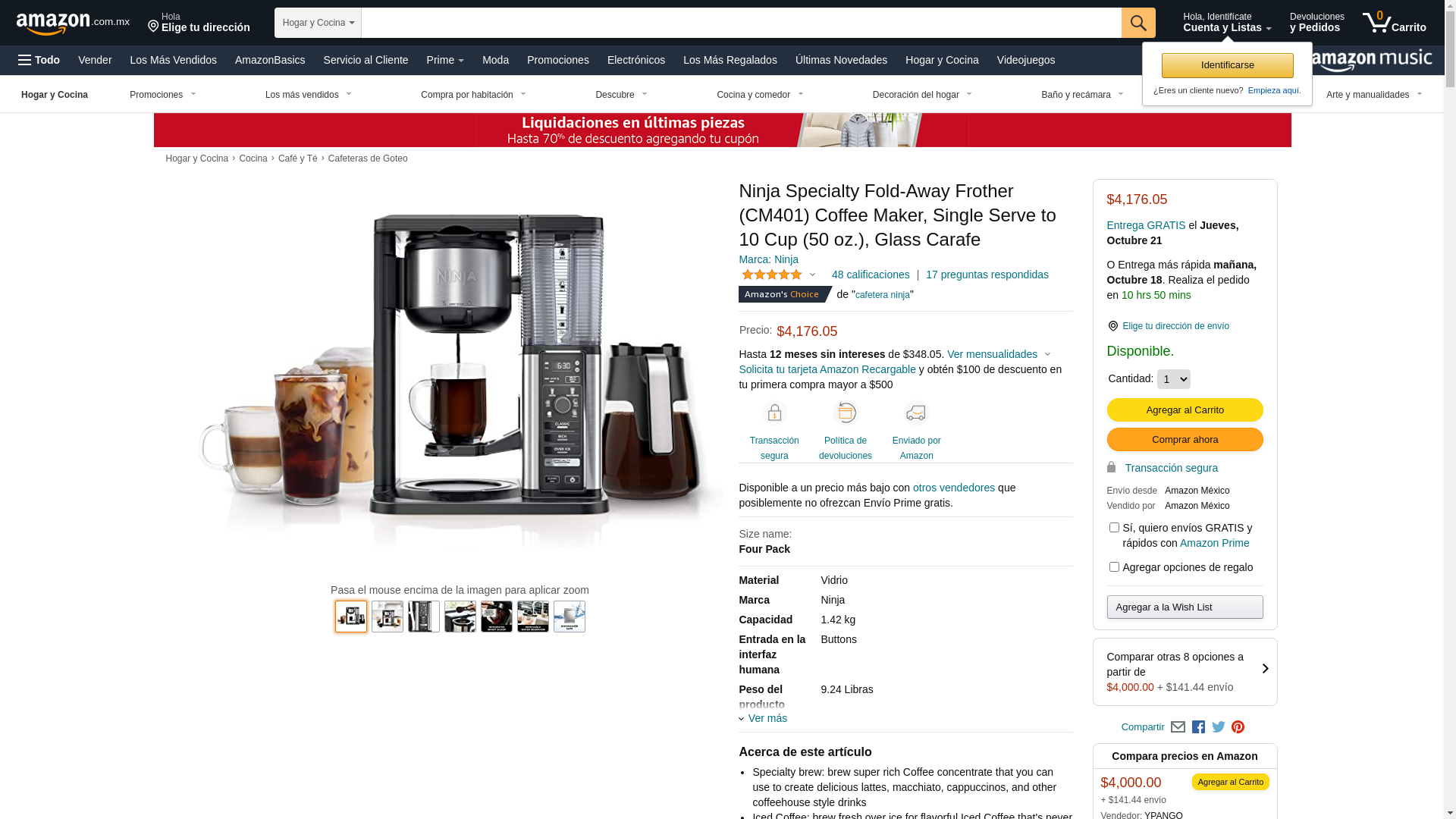
Task: Click the orange search magnifier button
Action: click(x=1137, y=23)
